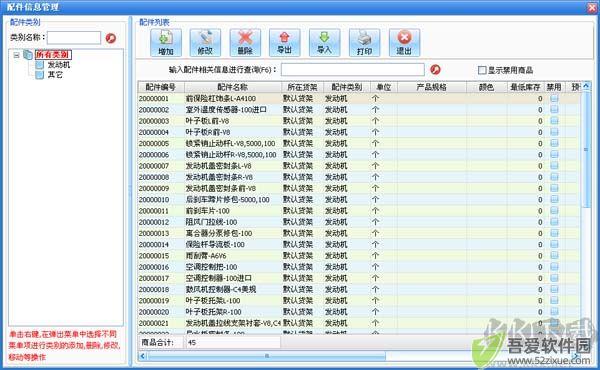Toggle 禁用 checkbox for row 20000008
This screenshot has width=600, height=370.
pyautogui.click(x=554, y=177)
